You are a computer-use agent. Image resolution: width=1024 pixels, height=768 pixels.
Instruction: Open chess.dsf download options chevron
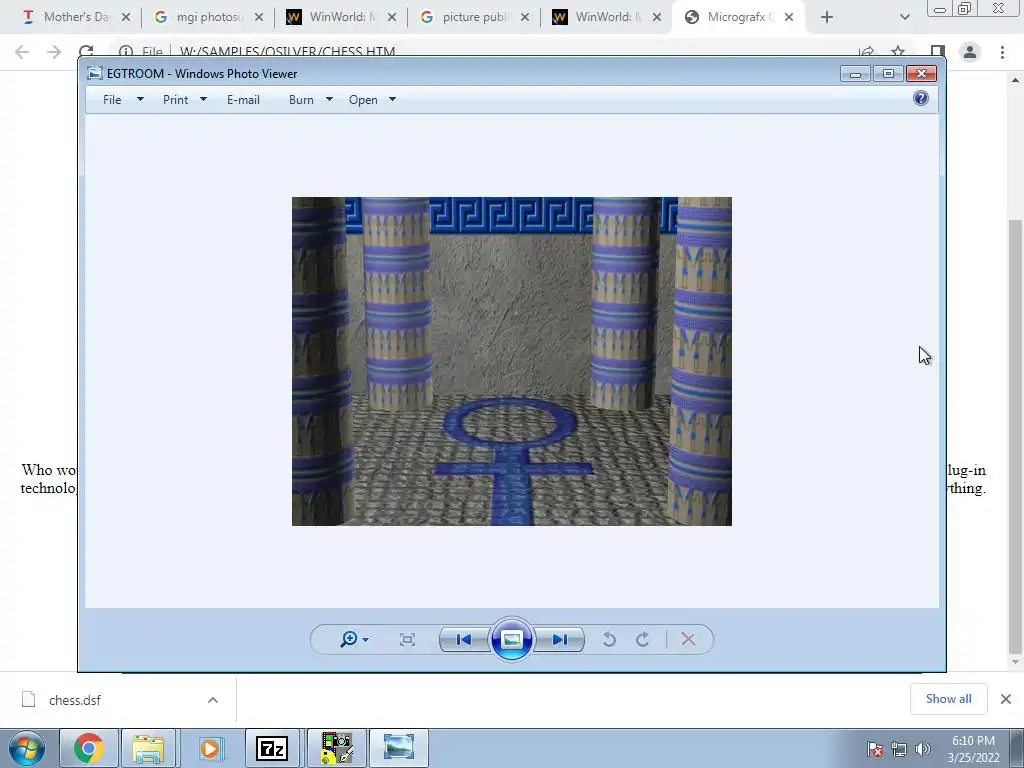tap(213, 700)
